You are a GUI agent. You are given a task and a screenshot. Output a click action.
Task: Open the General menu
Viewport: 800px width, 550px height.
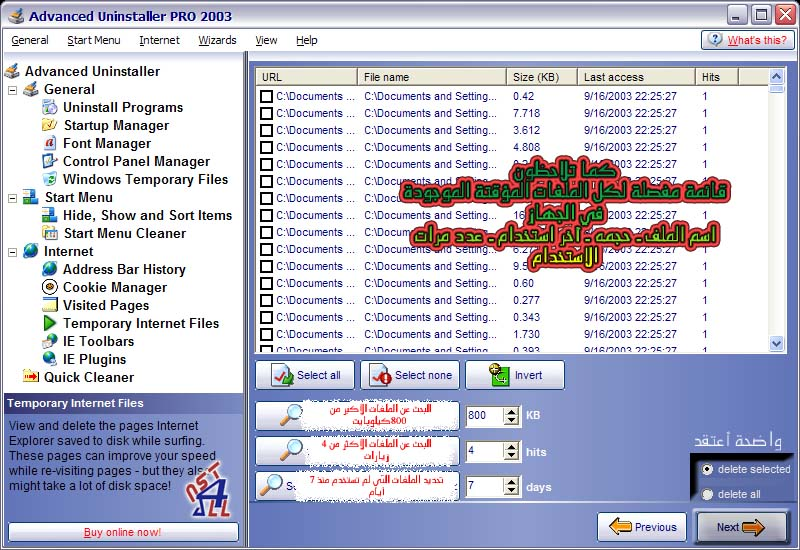click(x=30, y=40)
